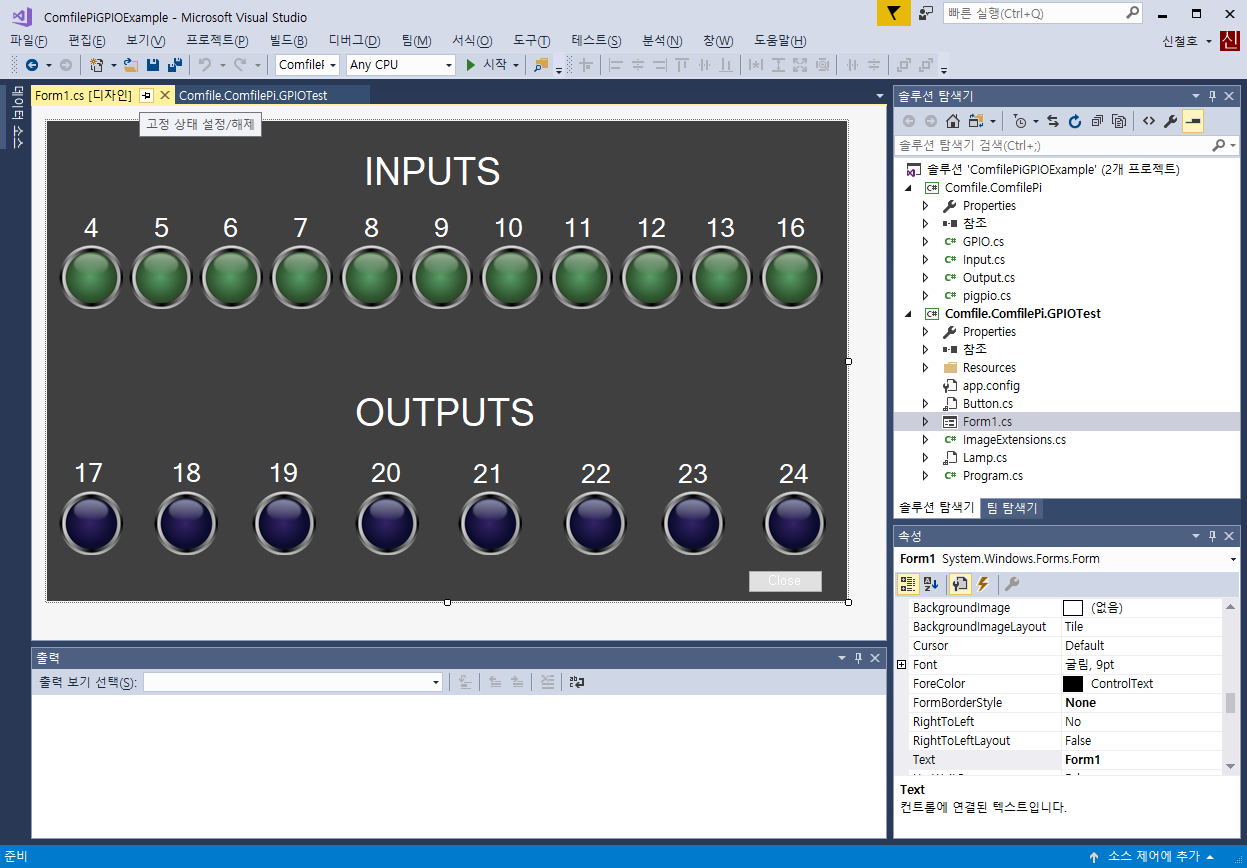Switch to the 팀 탐색기 tab
Viewport: 1247px width, 868px height.
pos(1012,508)
